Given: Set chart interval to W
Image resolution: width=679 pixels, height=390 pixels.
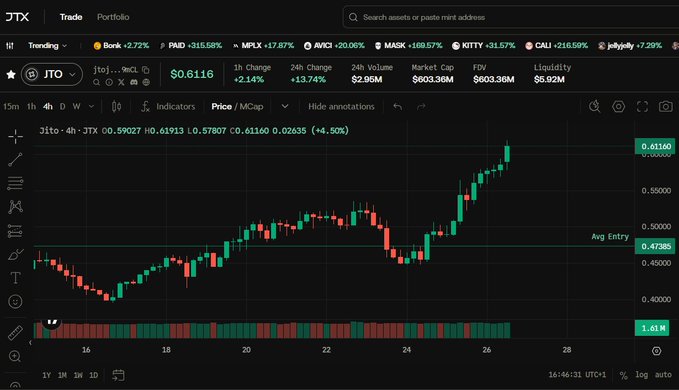Looking at the screenshot, I should click(77, 106).
